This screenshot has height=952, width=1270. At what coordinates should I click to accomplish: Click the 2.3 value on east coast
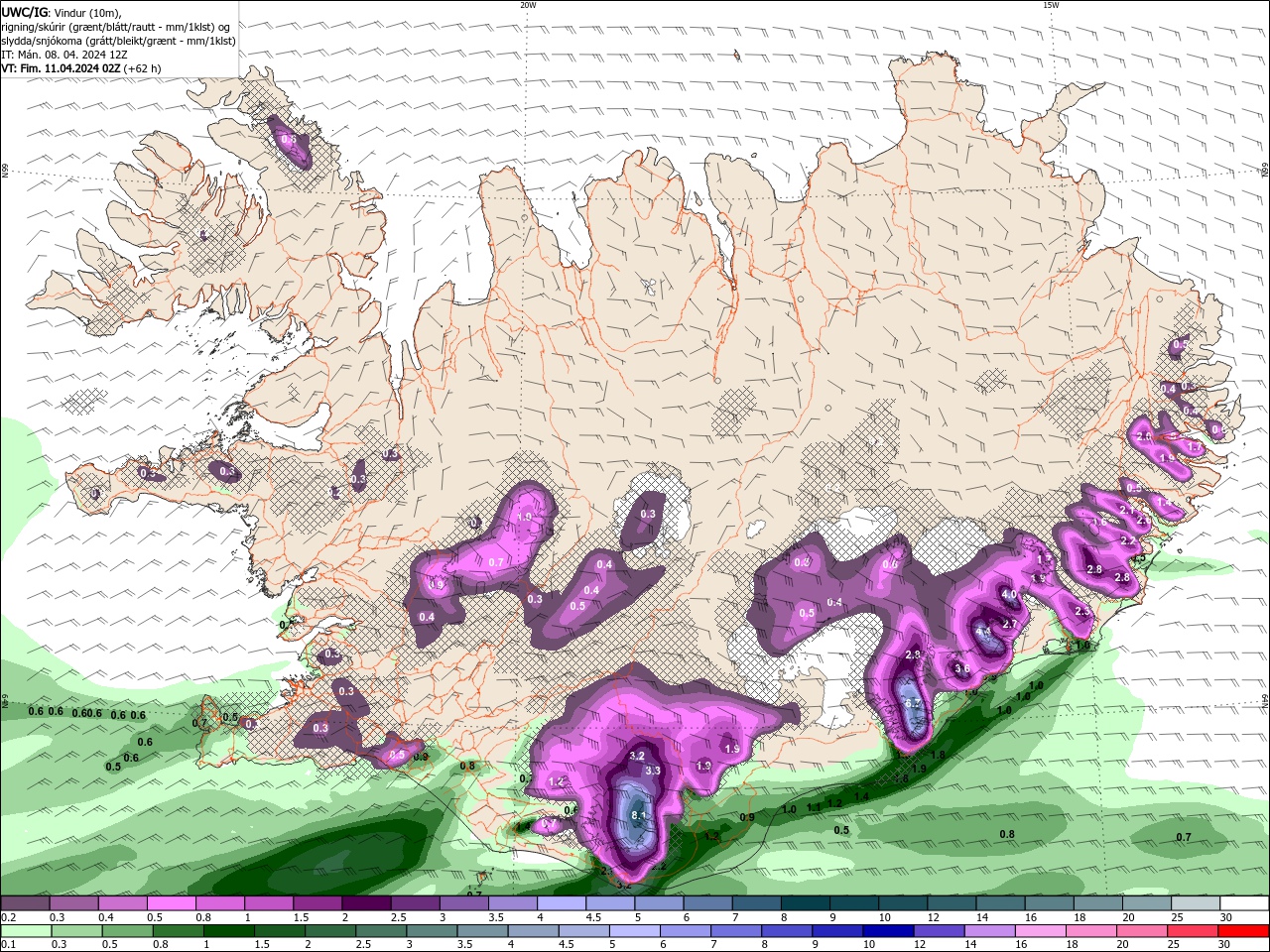pyautogui.click(x=1081, y=612)
